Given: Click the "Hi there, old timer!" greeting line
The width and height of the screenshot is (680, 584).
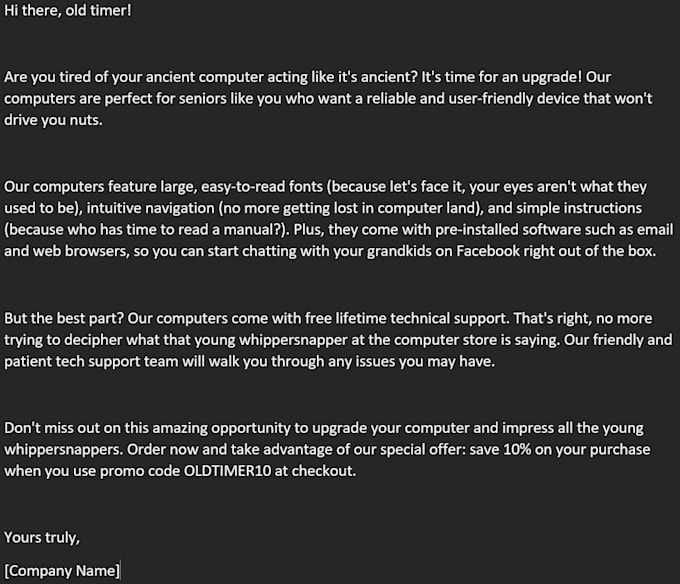Looking at the screenshot, I should 67,11.
